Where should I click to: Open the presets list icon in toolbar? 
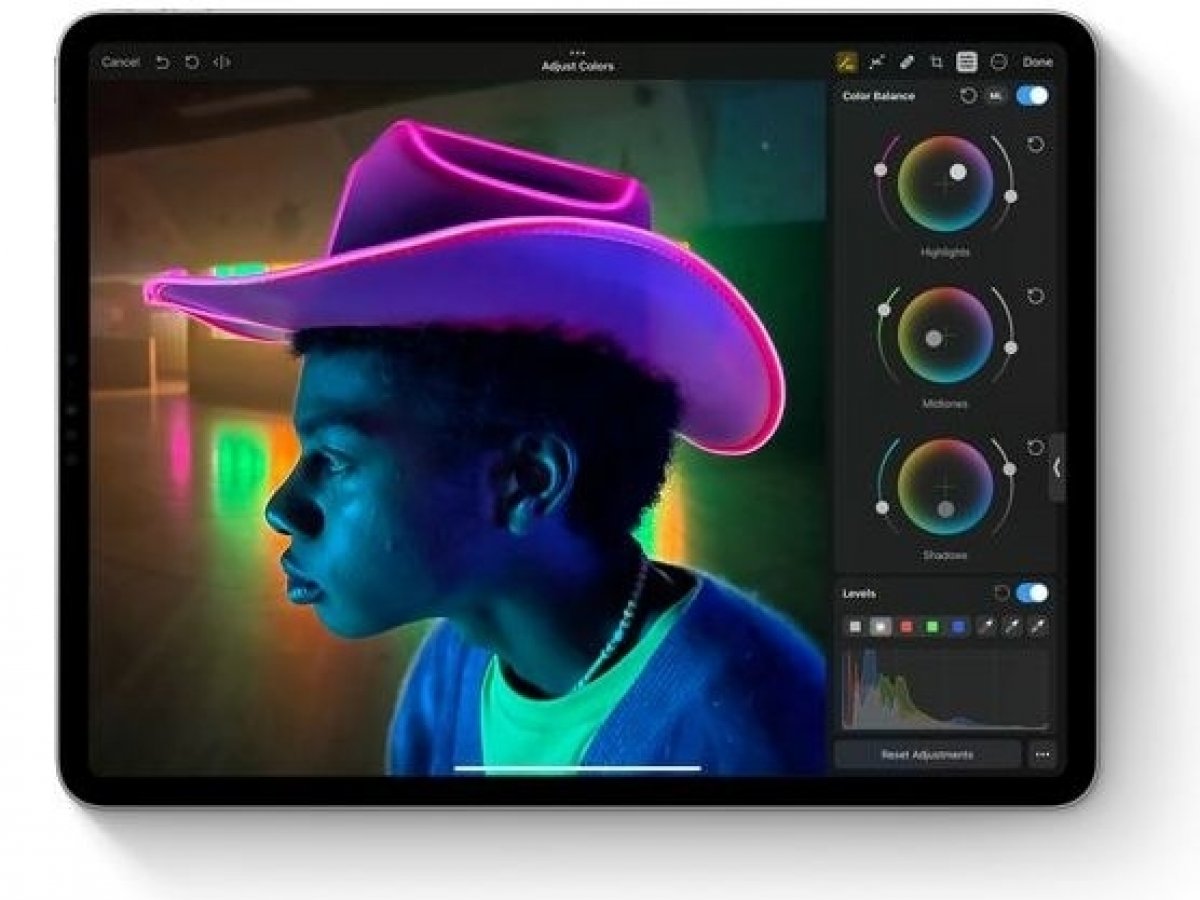[x=967, y=62]
